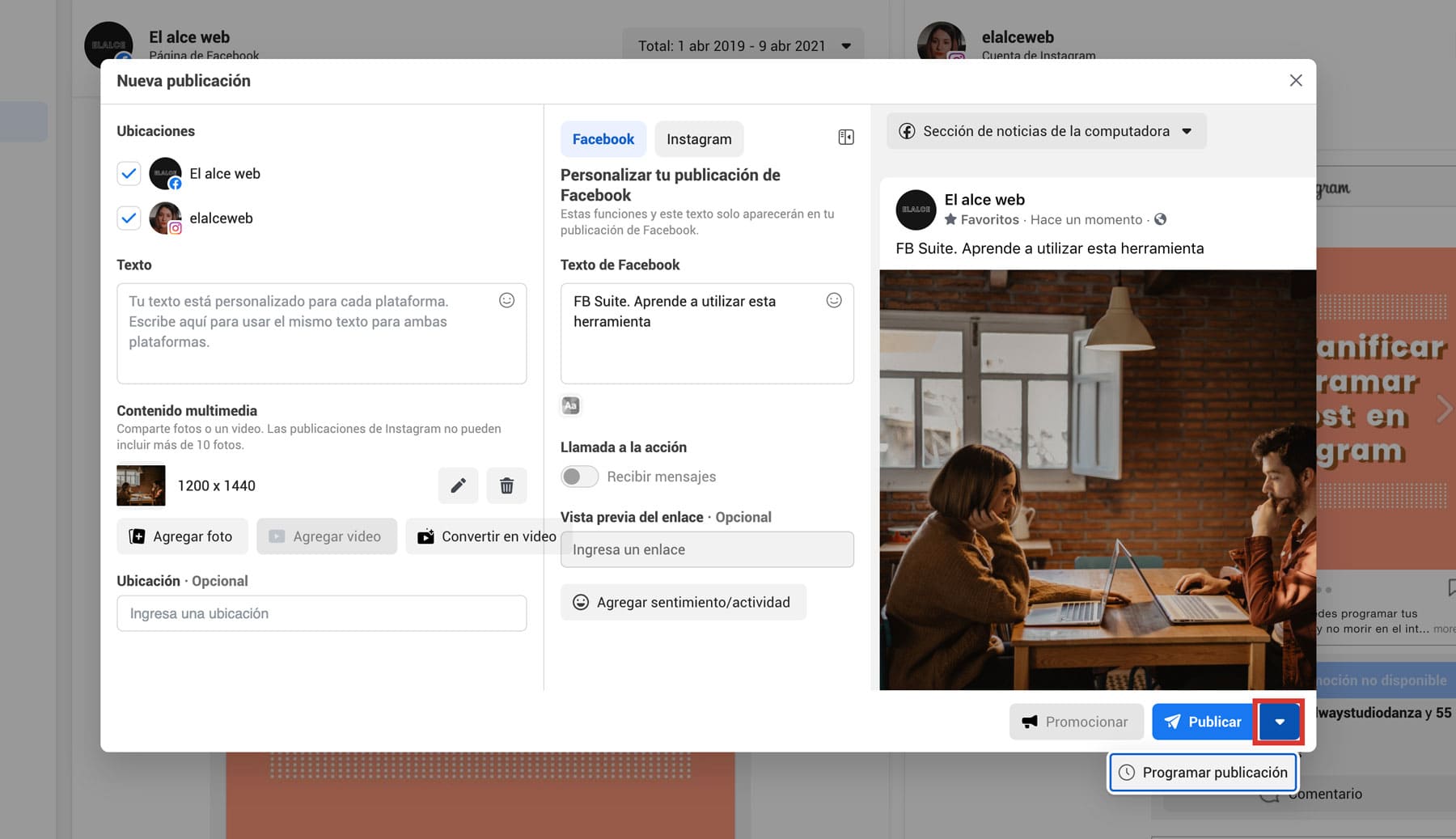The height and width of the screenshot is (839, 1456).
Task: Toggle the side-by-side preview layout icon
Action: (846, 138)
